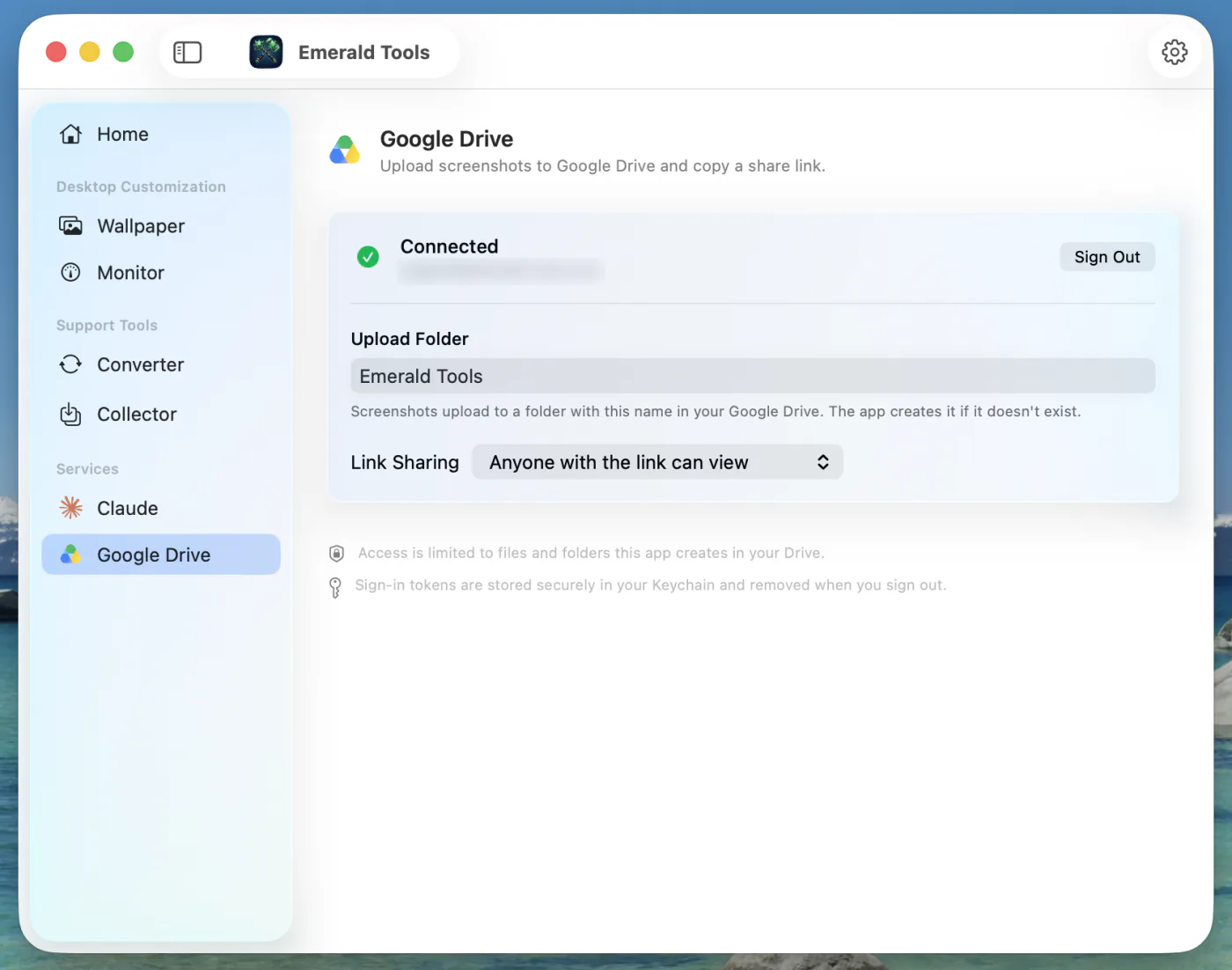The height and width of the screenshot is (970, 1232).
Task: Click the Emerald Tools app logo
Action: point(266,52)
